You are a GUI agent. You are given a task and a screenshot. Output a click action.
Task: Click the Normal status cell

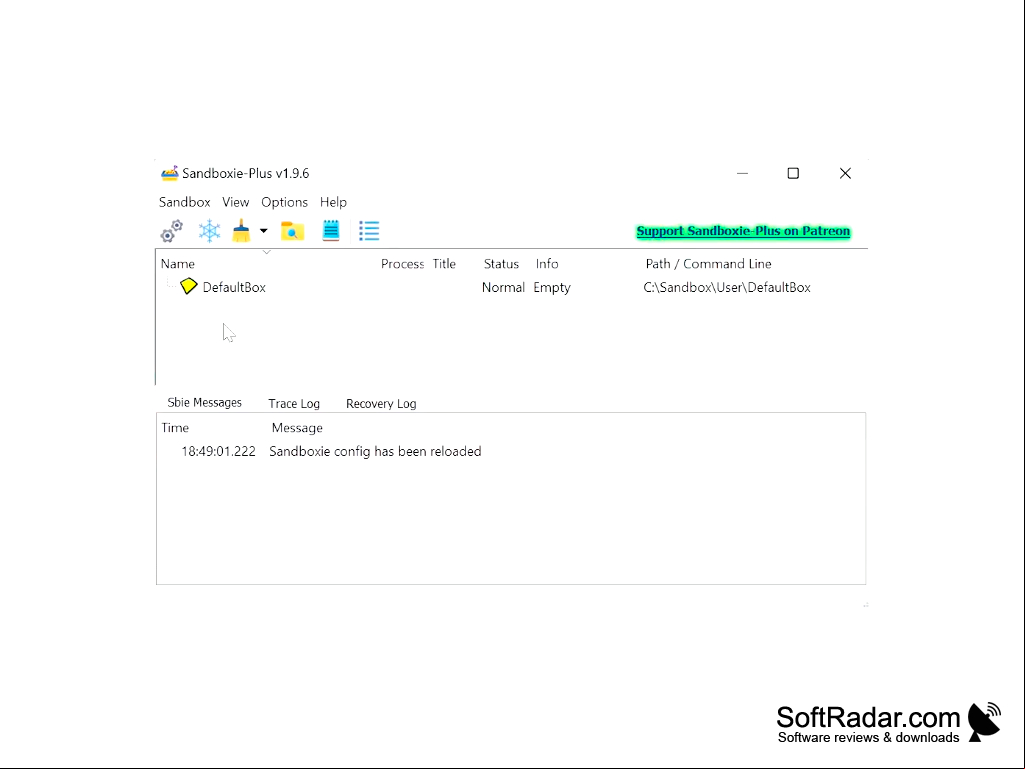(503, 287)
